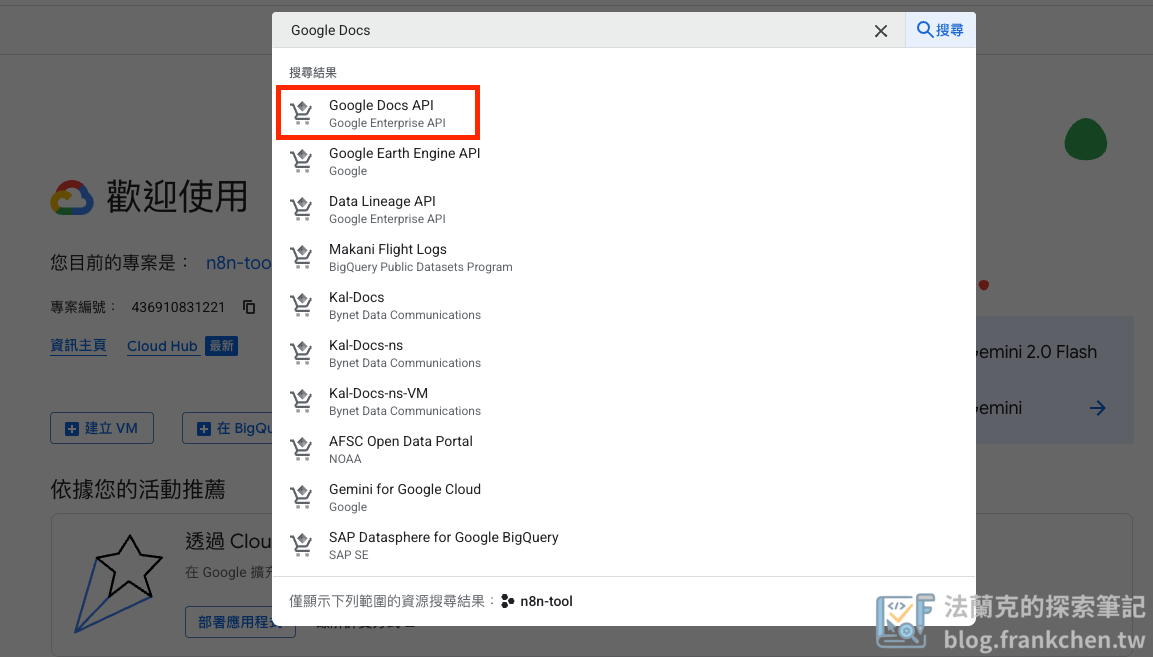Viewport: 1153px width, 657px height.
Task: Choose the Makani Flight Logs result
Action: (624, 258)
